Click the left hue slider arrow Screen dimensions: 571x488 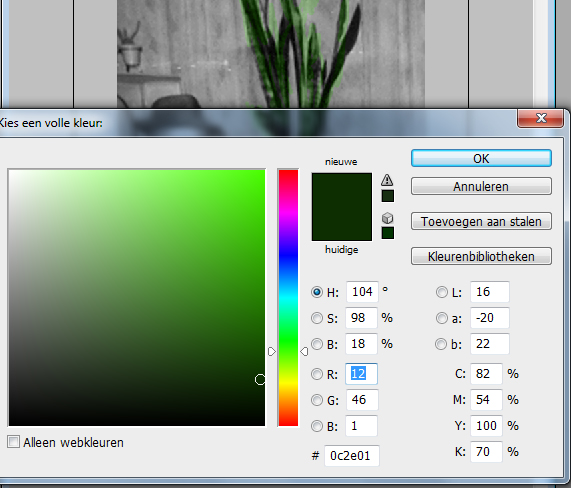(x=272, y=351)
